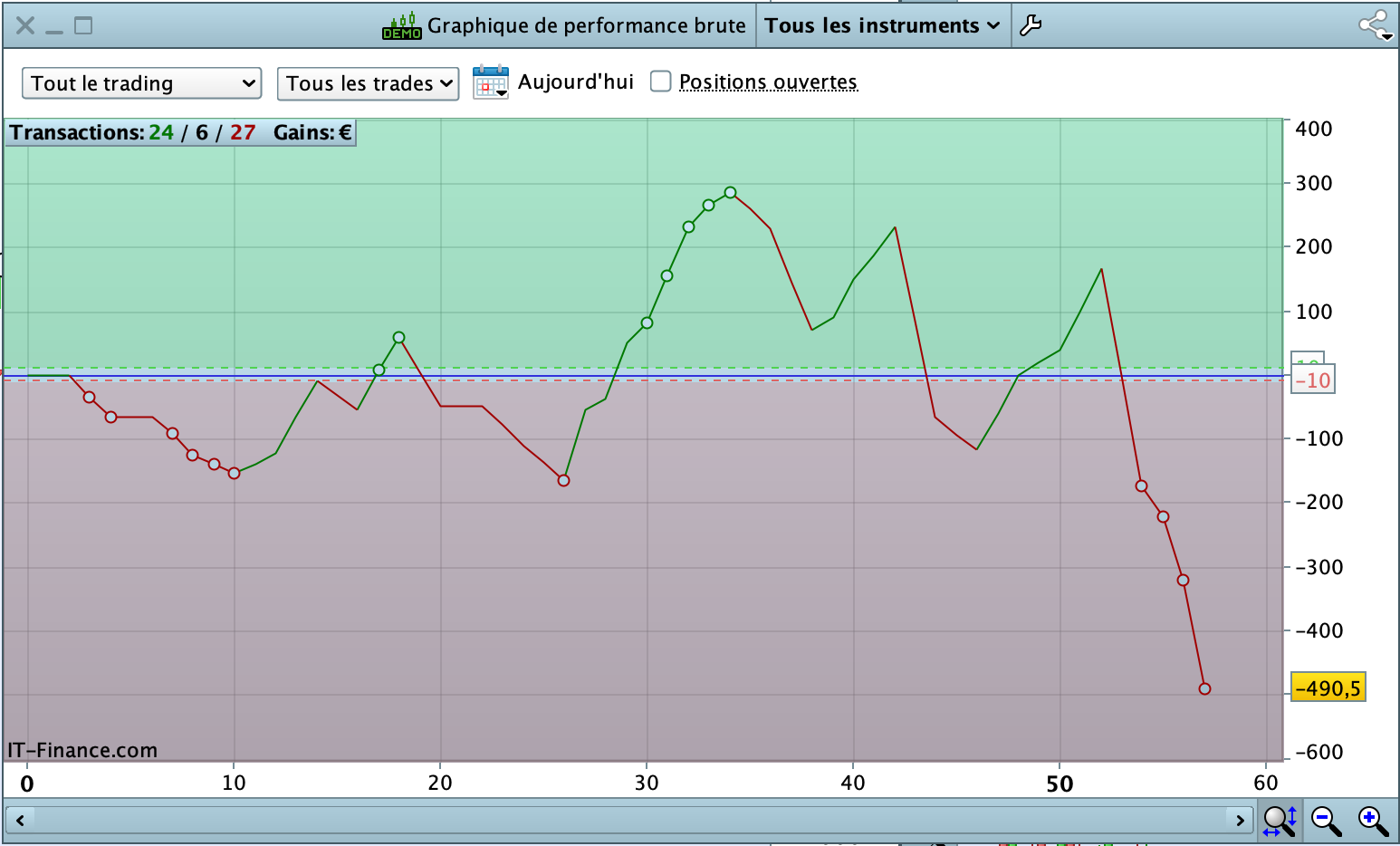Enable the Positions ouvertes checkbox
This screenshot has height=846, width=1400.
pyautogui.click(x=661, y=82)
